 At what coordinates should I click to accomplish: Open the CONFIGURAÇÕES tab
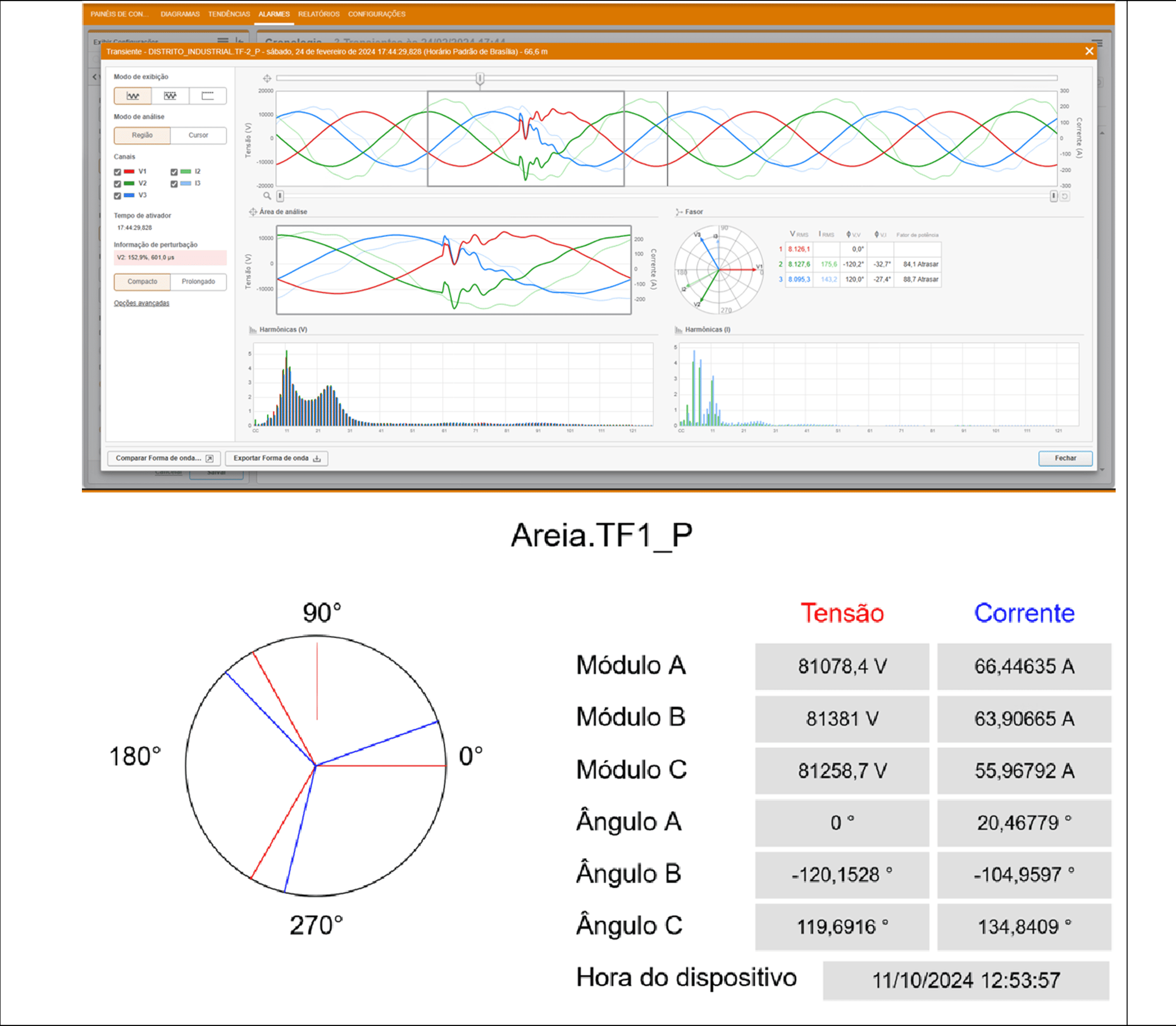pos(376,14)
